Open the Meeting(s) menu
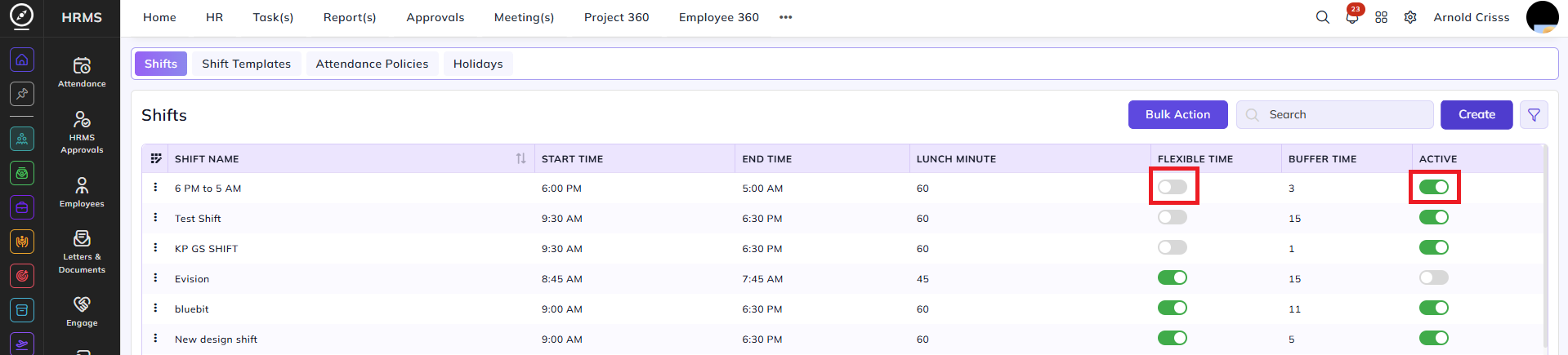This screenshot has height=355, width=1568. tap(524, 17)
